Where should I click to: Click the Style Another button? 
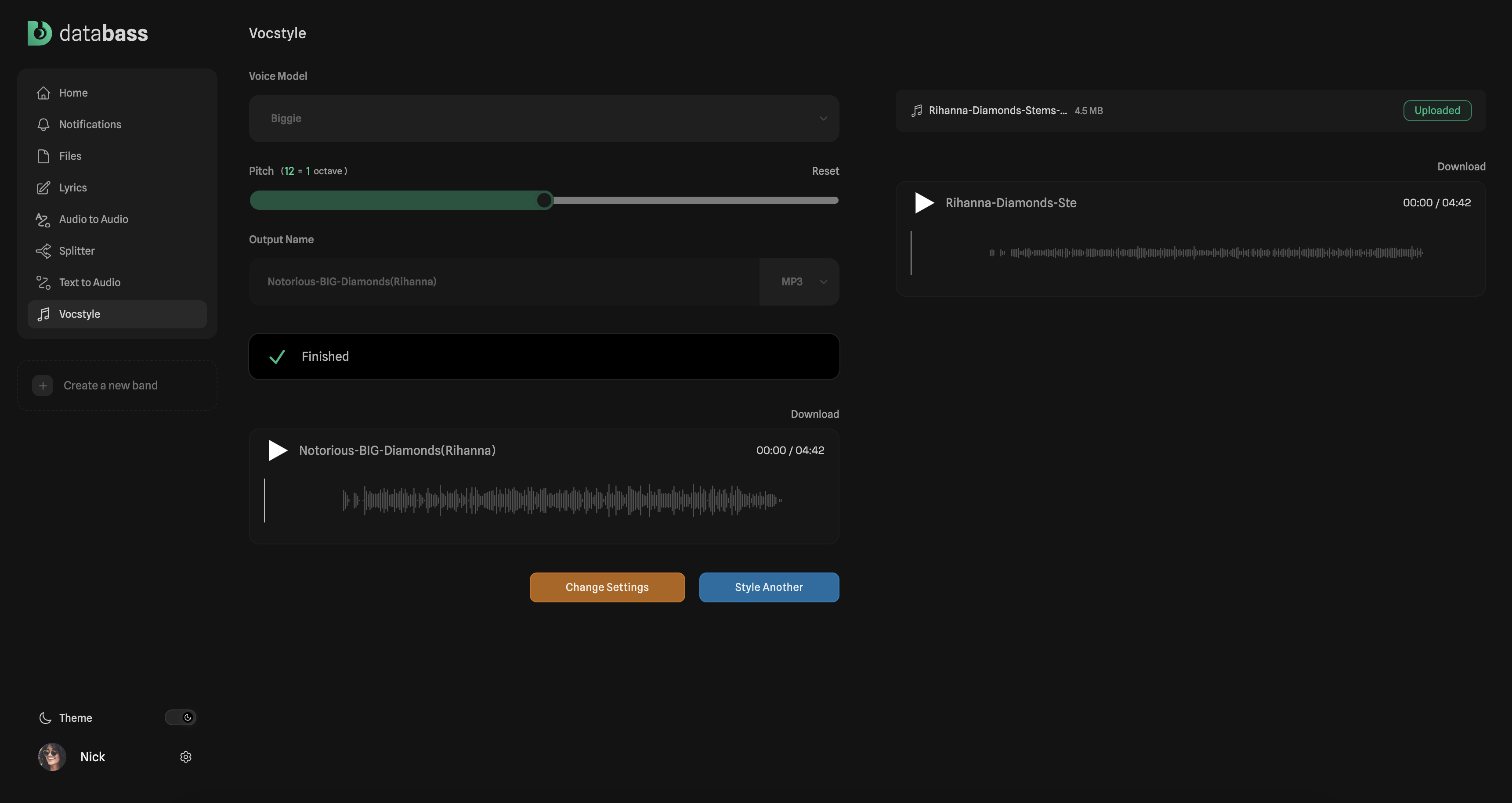tap(769, 587)
